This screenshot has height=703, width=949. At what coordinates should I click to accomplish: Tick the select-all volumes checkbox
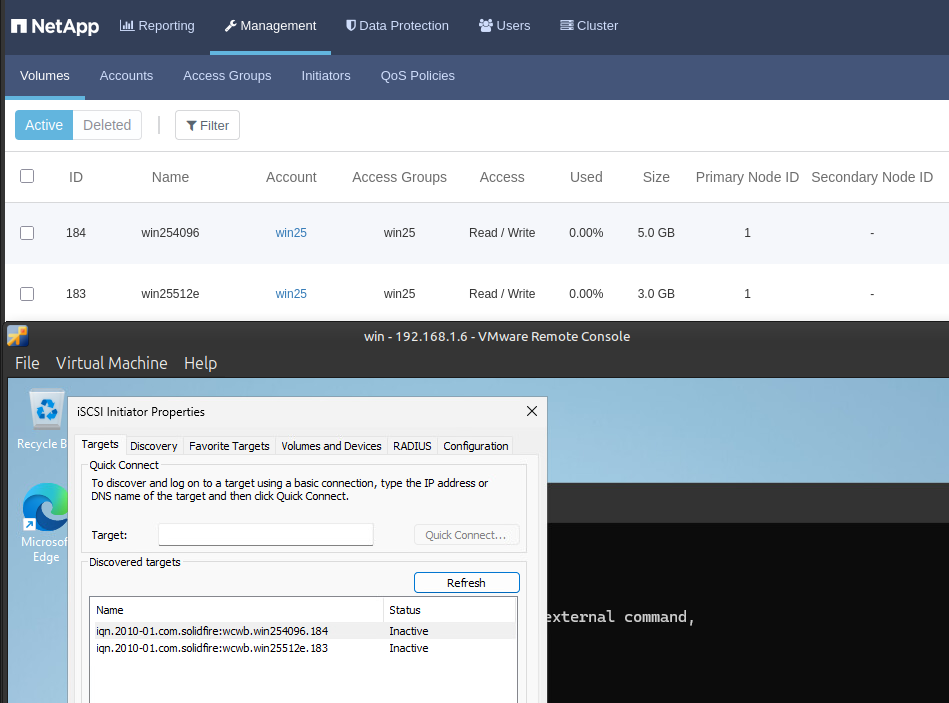pos(27,176)
